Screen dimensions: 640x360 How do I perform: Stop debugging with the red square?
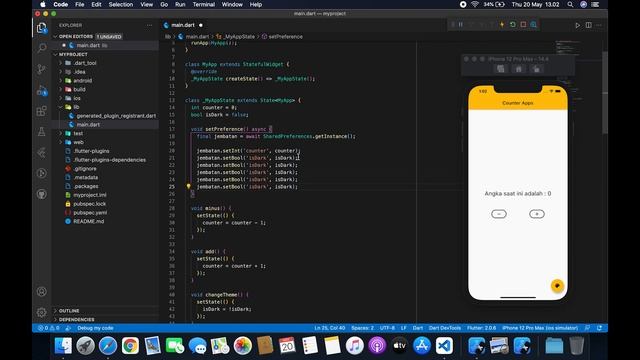523,24
